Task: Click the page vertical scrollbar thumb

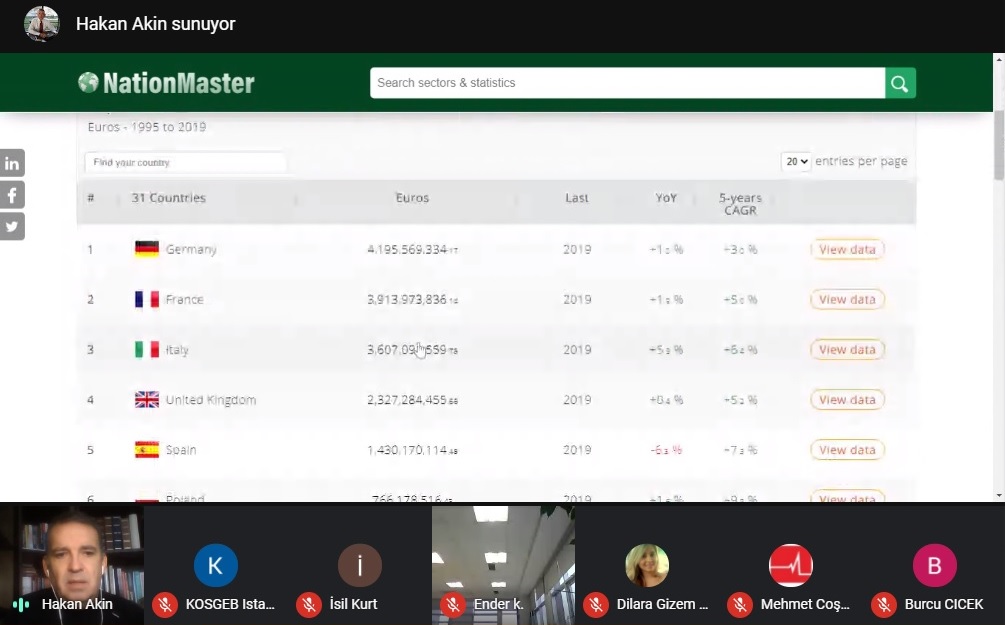Action: click(x=999, y=145)
